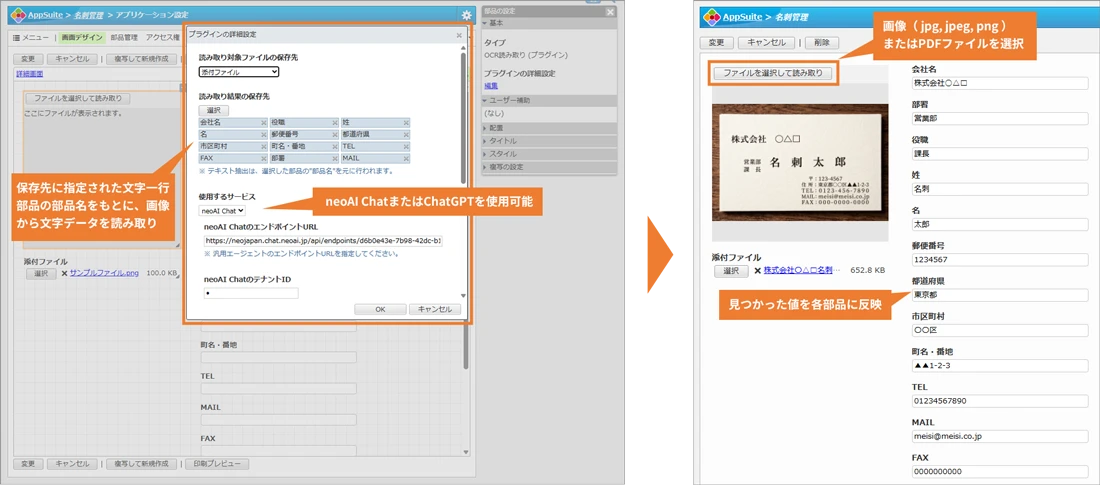Open the 使用するサービス dropdown showing neoAI Chat

tap(222, 210)
